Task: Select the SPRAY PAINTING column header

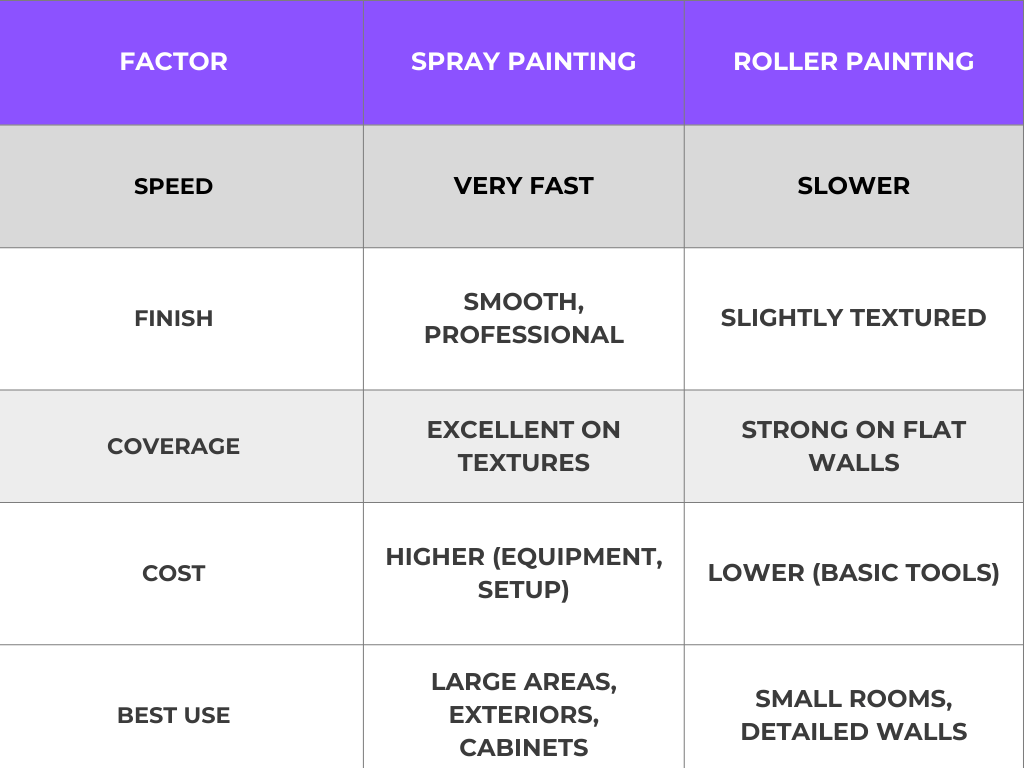Action: (523, 62)
